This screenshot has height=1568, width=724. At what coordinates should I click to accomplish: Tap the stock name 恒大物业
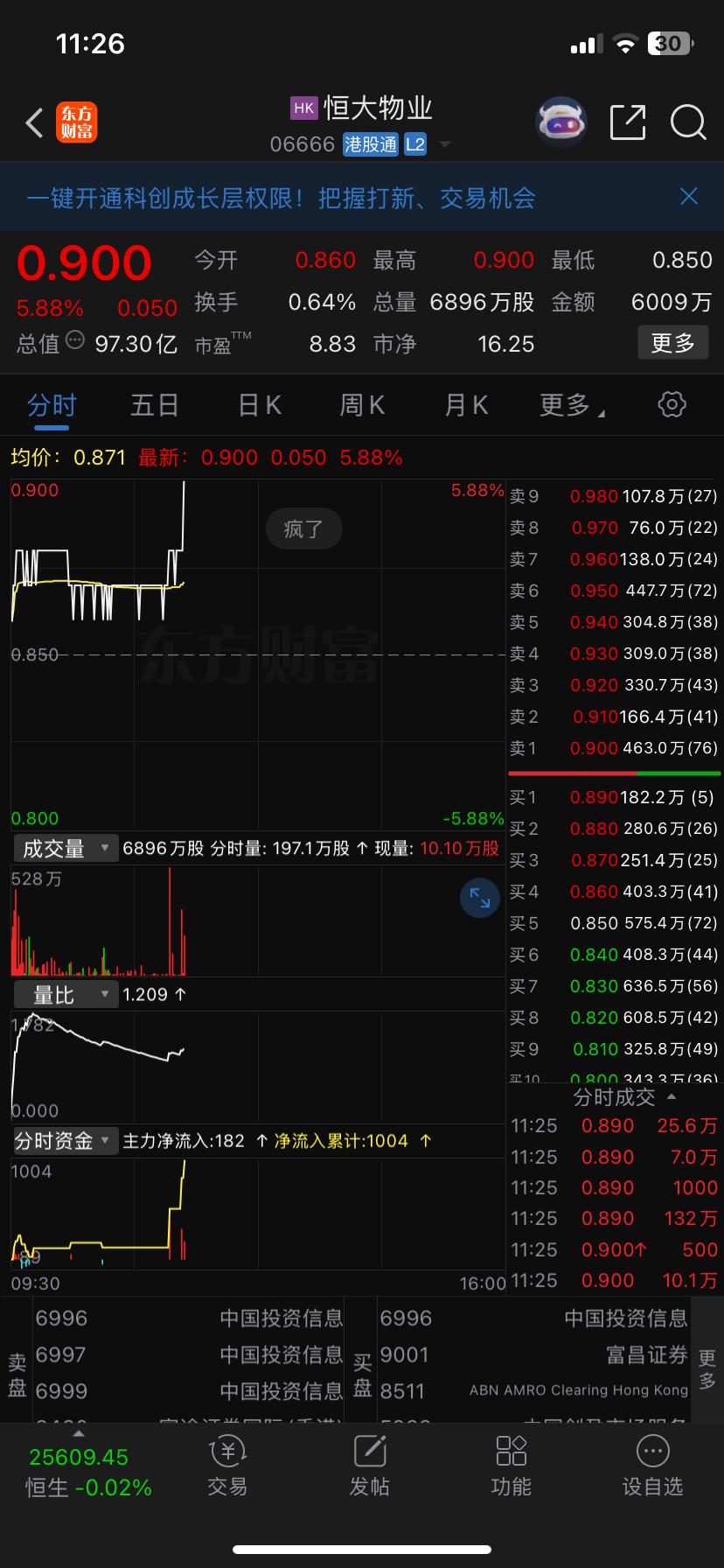tap(379, 108)
